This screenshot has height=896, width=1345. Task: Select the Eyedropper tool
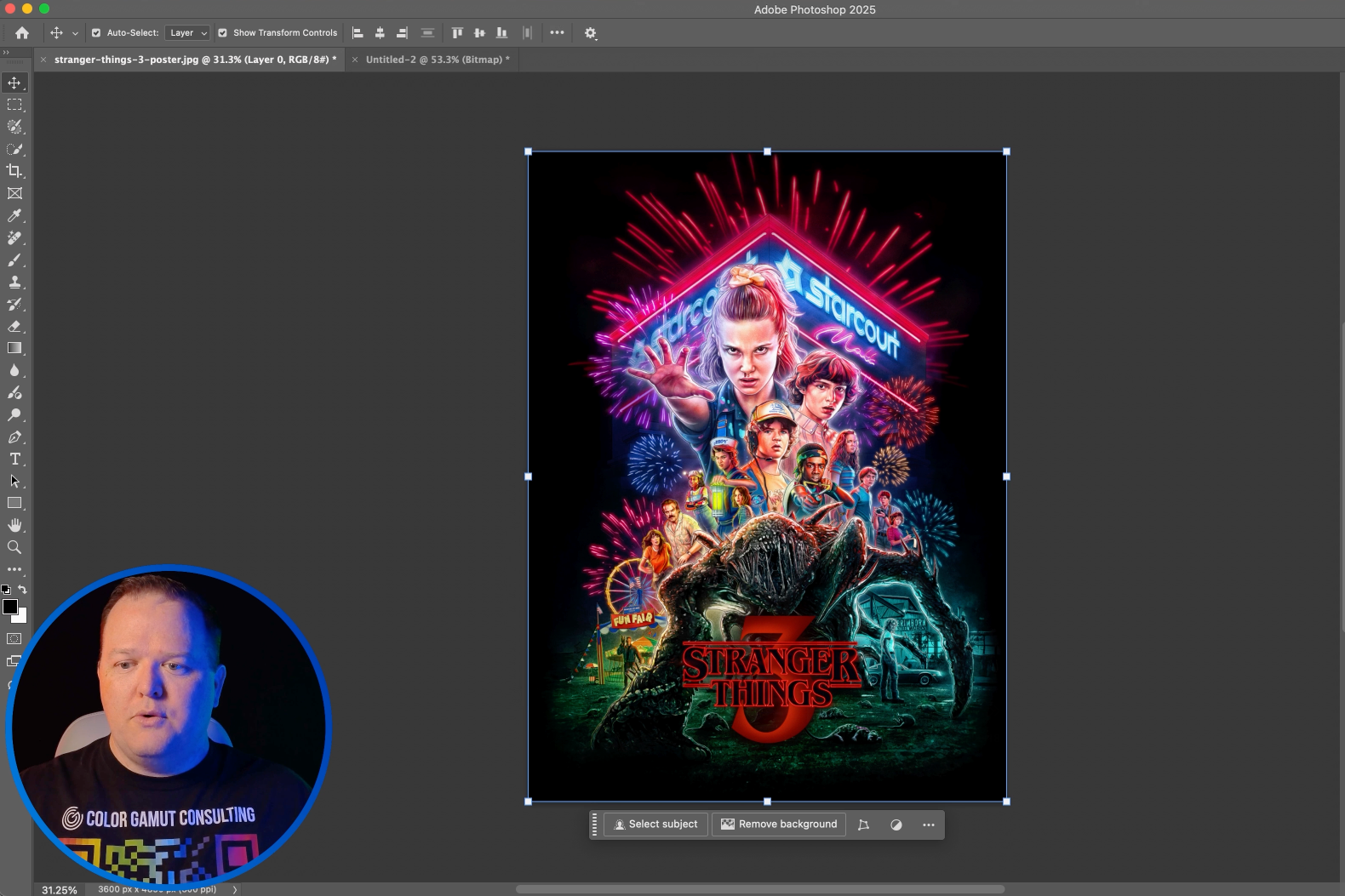[14, 216]
